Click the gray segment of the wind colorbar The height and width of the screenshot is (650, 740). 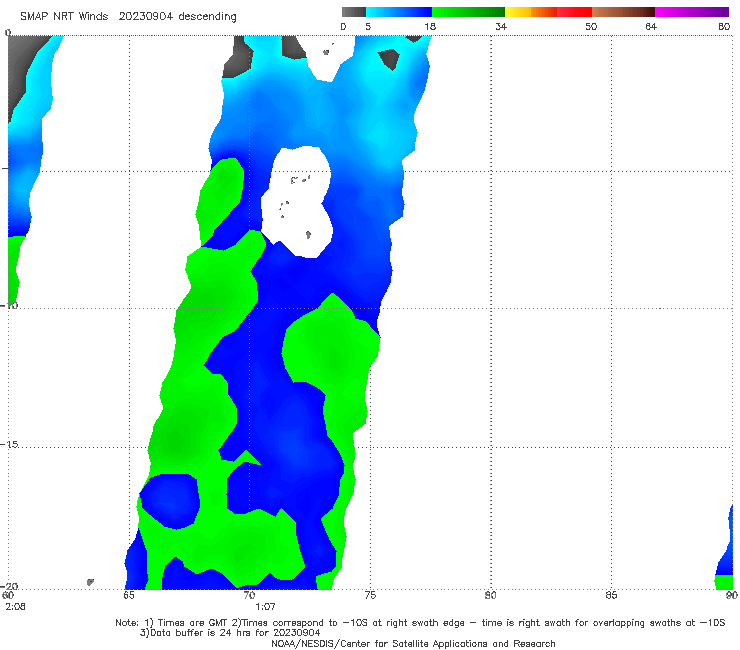(353, 12)
